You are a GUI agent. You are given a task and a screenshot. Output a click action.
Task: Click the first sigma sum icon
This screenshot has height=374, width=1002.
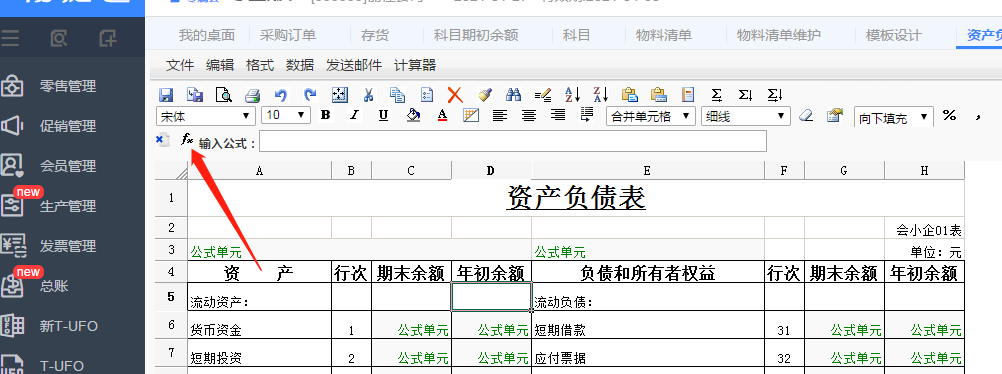pos(716,95)
